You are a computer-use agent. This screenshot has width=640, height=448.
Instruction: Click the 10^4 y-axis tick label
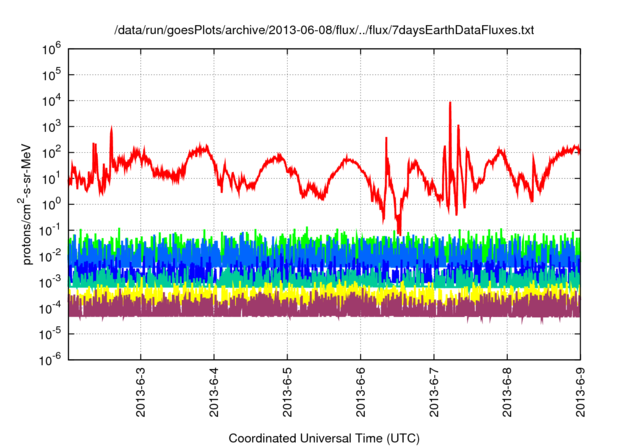coord(51,101)
